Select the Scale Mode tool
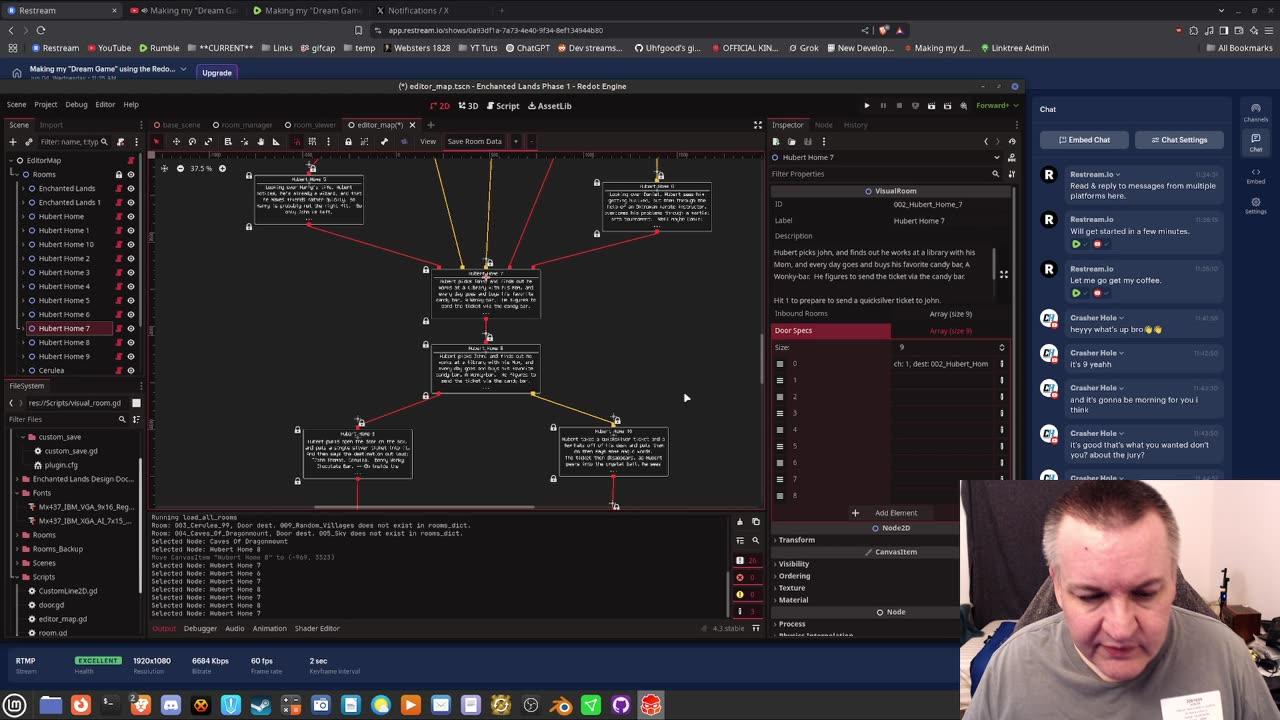This screenshot has width=1280, height=720. pos(208,141)
